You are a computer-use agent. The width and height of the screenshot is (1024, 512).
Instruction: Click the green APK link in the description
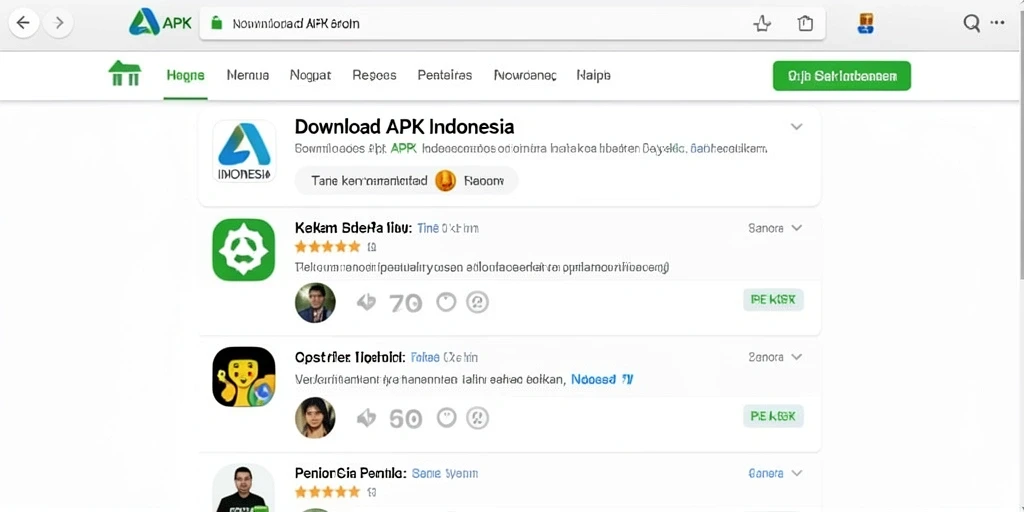(x=404, y=148)
